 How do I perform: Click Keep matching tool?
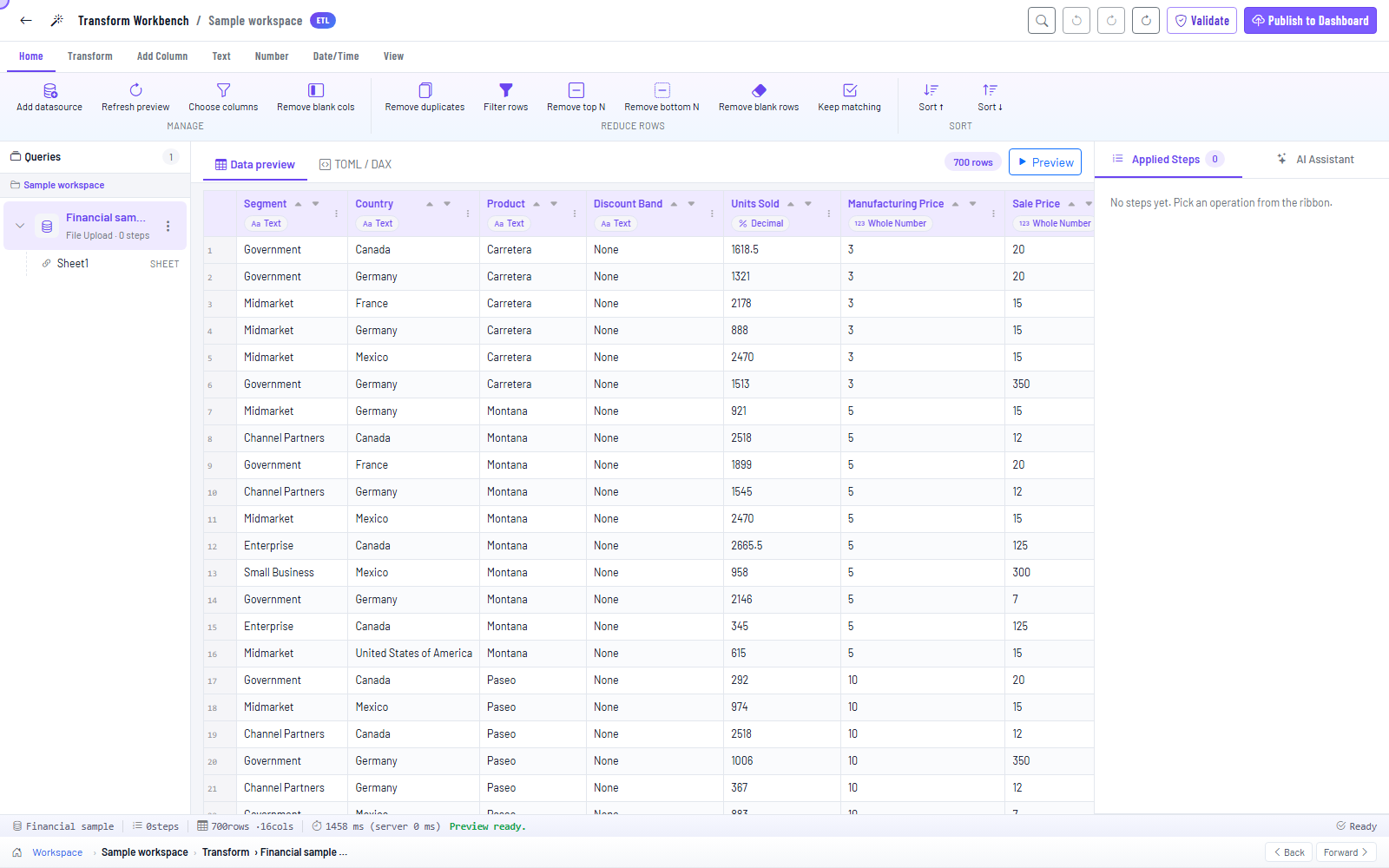pos(849,97)
